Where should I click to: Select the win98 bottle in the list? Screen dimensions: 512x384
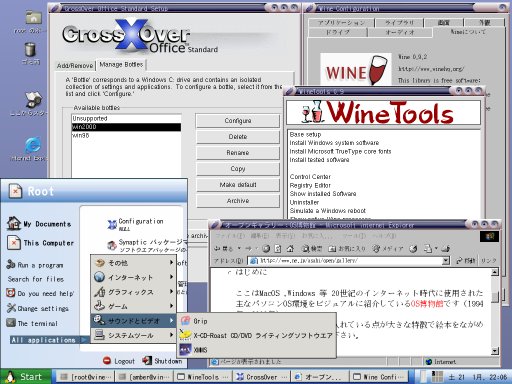tap(126, 135)
